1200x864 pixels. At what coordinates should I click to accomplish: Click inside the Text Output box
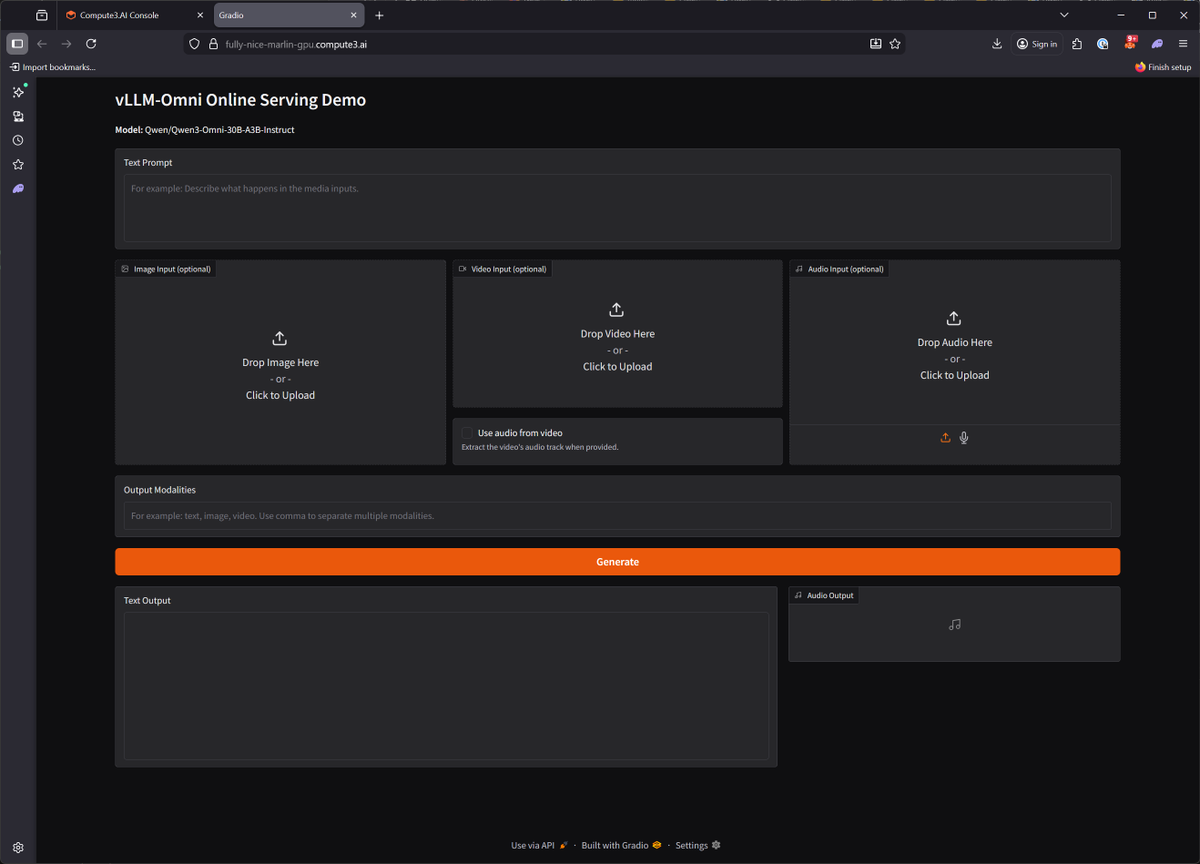446,686
